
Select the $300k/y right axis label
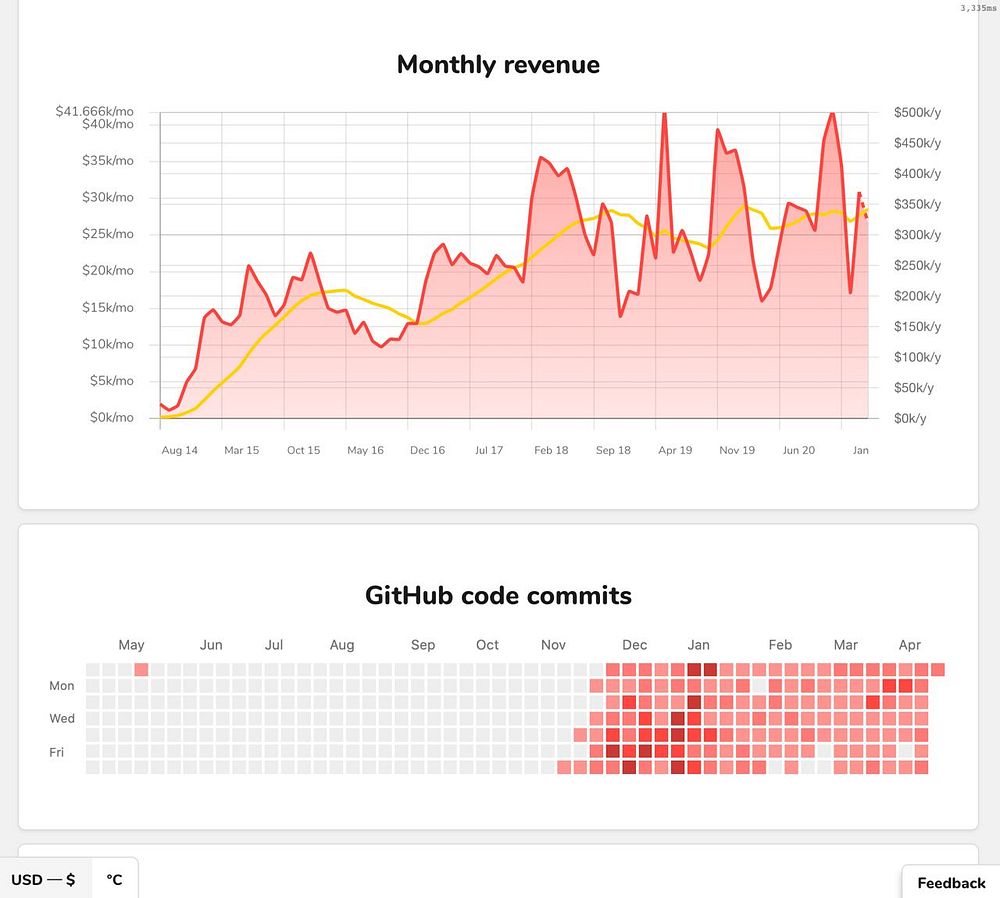pos(917,235)
